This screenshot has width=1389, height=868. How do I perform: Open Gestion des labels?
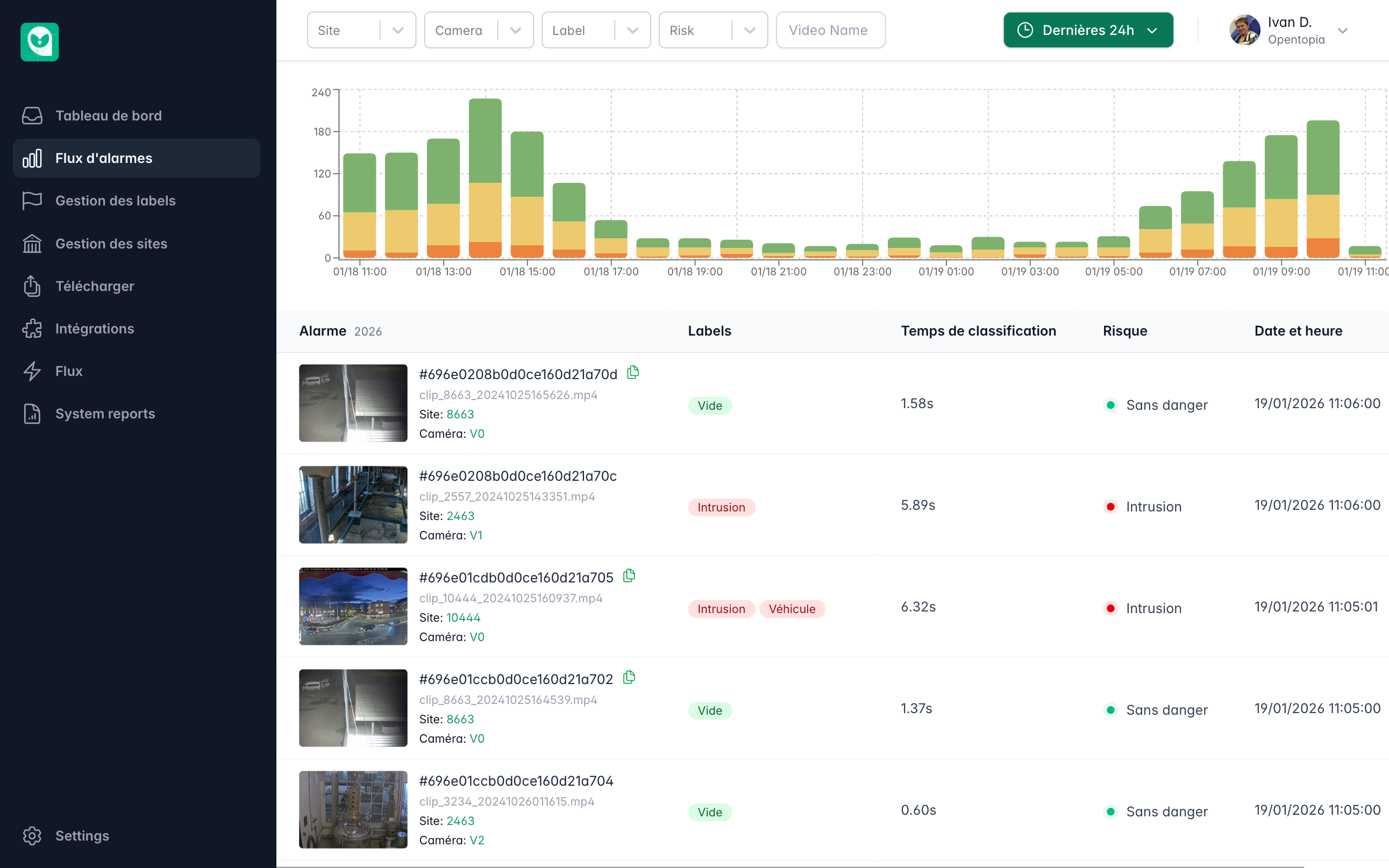coord(116,201)
